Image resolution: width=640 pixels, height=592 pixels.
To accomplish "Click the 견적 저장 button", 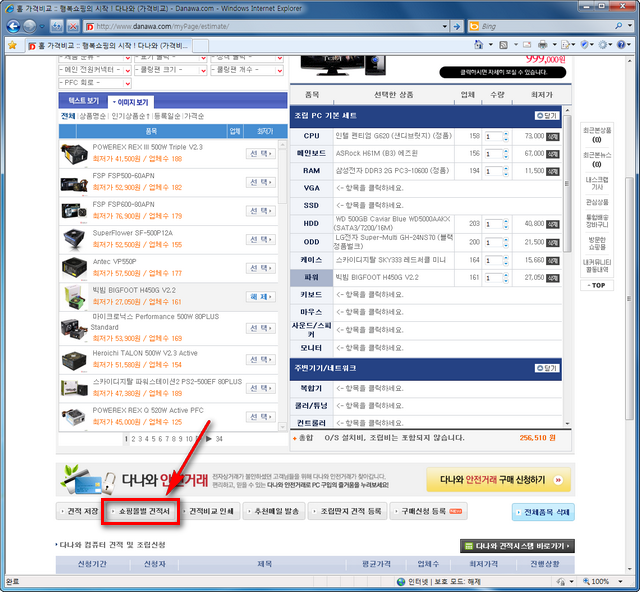I will tap(79, 511).
